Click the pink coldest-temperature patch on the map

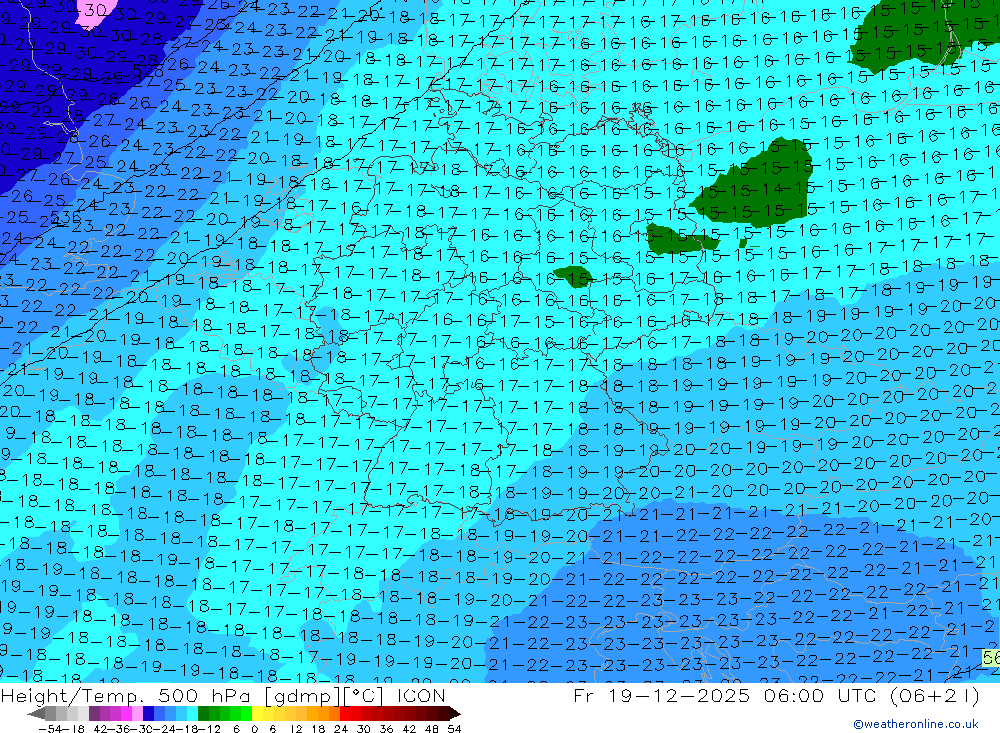[x=96, y=13]
